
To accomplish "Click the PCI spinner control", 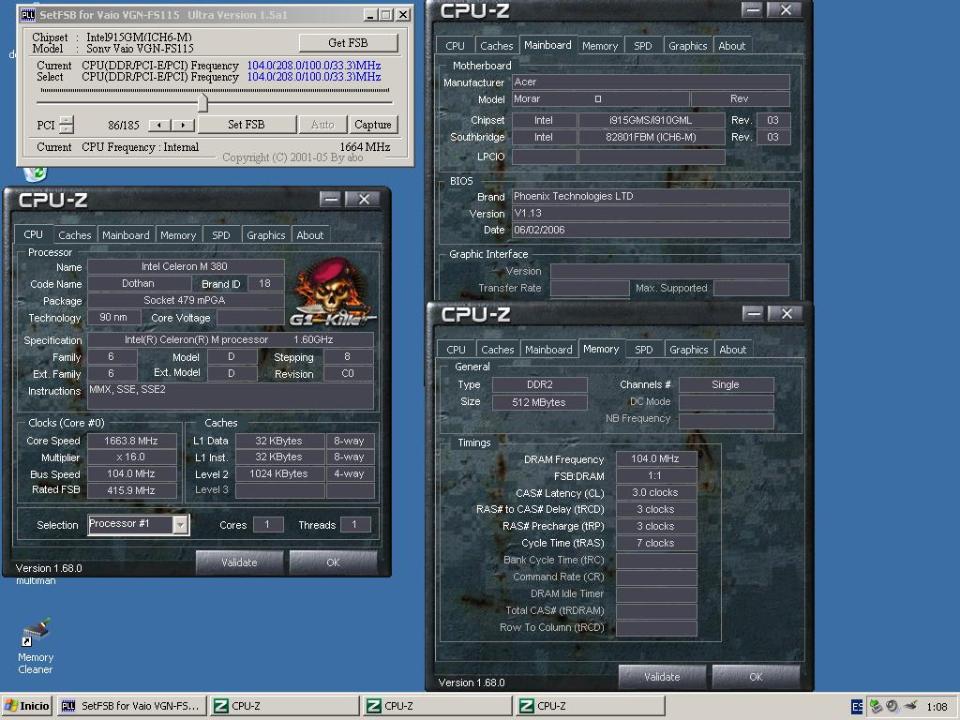I will pyautogui.click(x=66, y=125).
